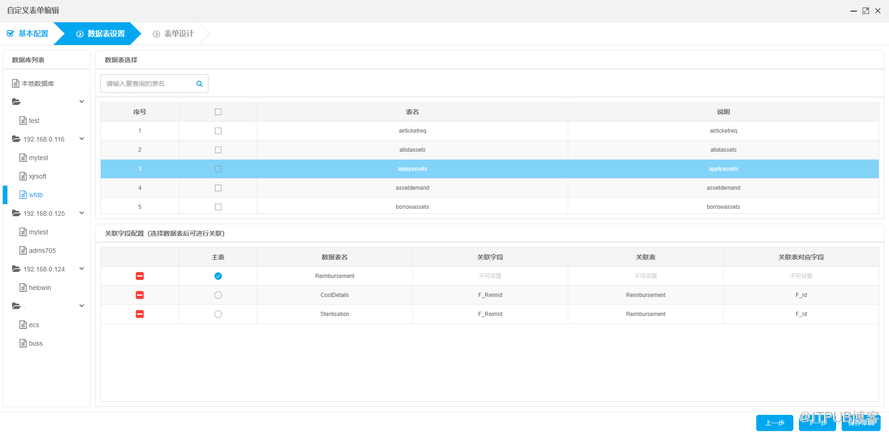Select the borrowassets table row
The width and height of the screenshot is (889, 432).
click(x=412, y=207)
